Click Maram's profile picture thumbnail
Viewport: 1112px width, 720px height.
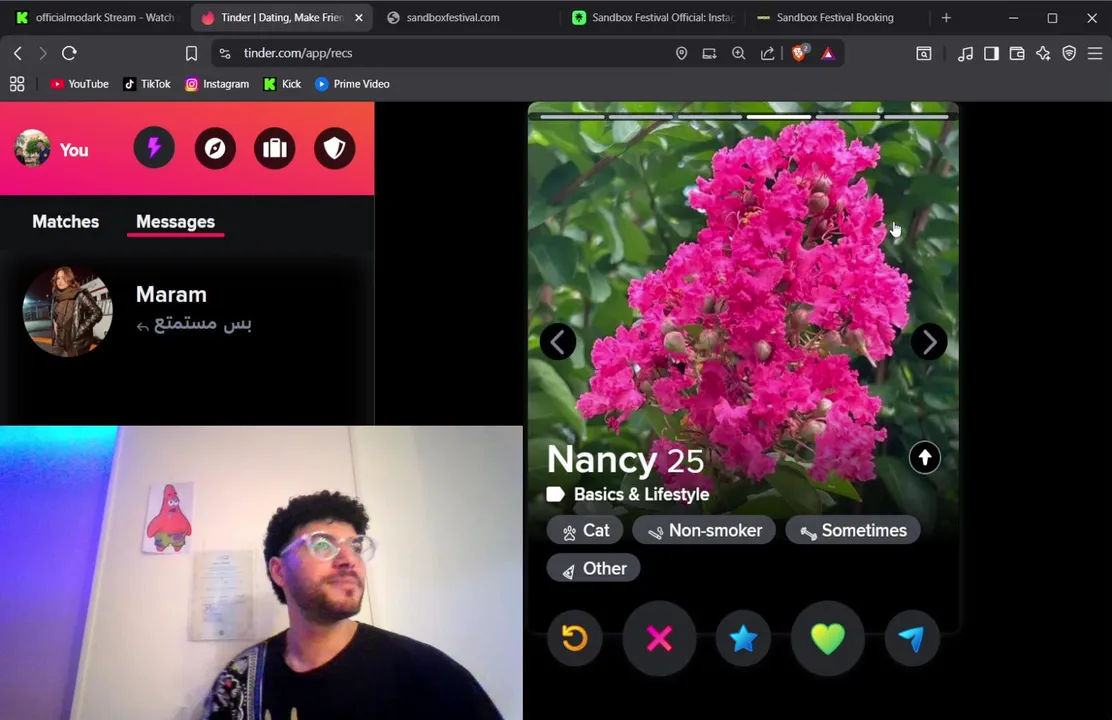(67, 311)
